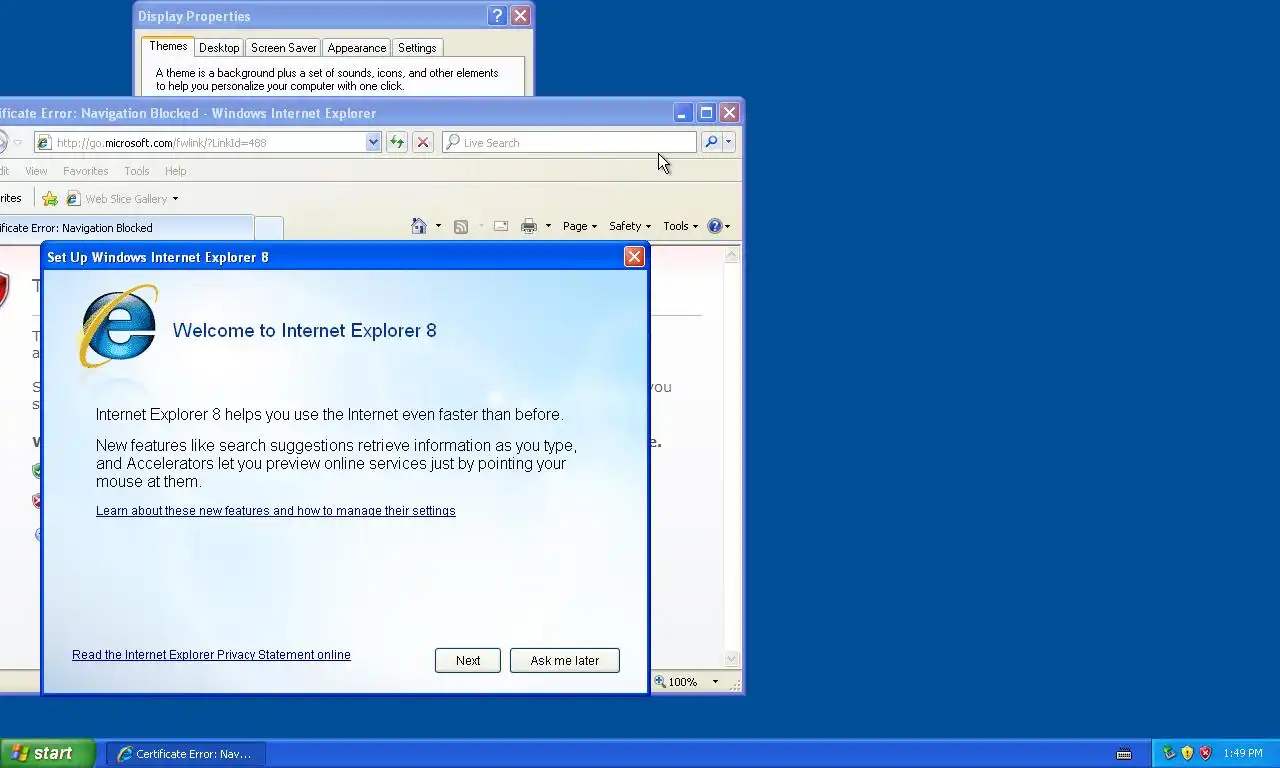Click the page scrollbar up arrow
This screenshot has height=768, width=1280.
point(731,256)
